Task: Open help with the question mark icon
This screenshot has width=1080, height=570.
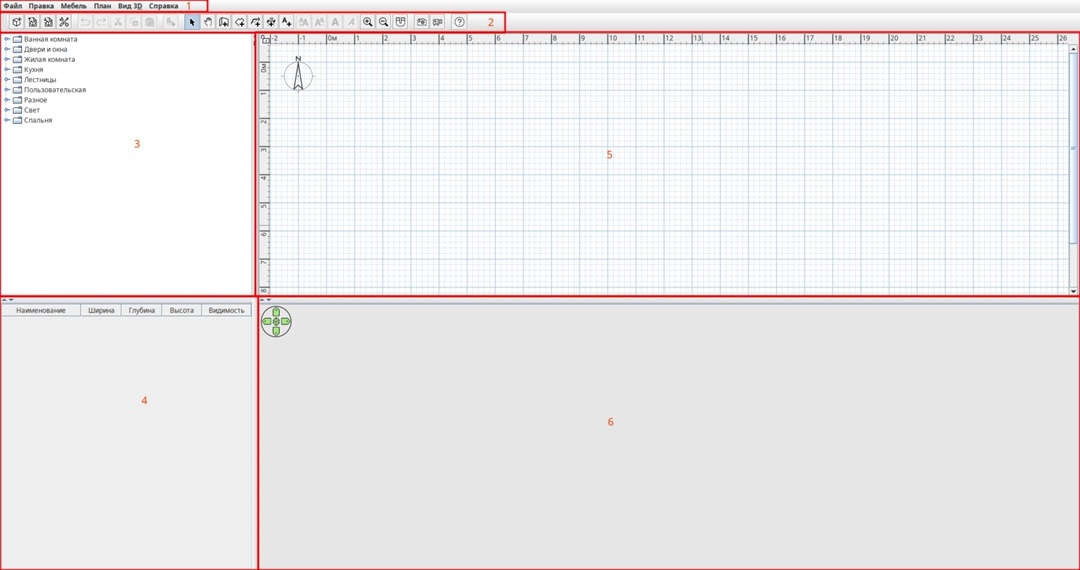Action: (459, 22)
